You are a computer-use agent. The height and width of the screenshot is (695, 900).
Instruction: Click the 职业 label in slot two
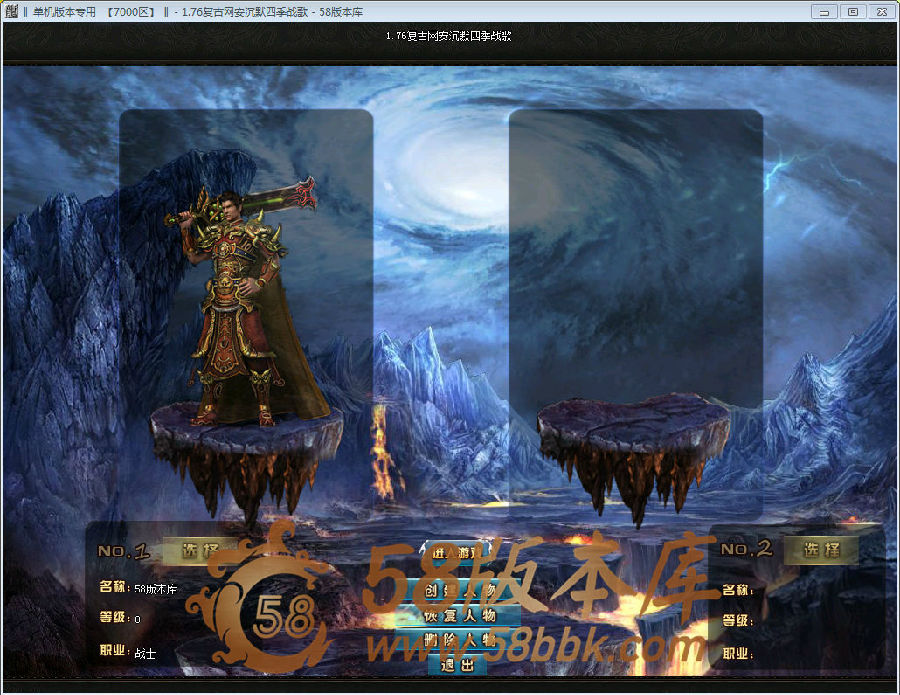tap(738, 653)
